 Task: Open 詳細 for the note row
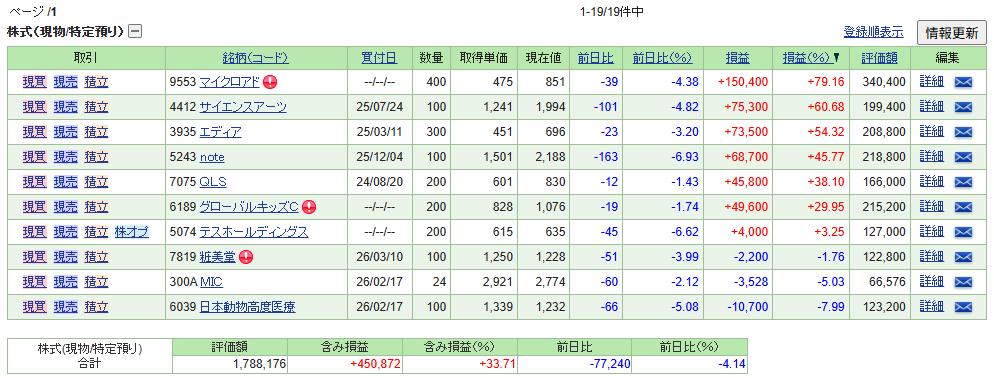931,157
